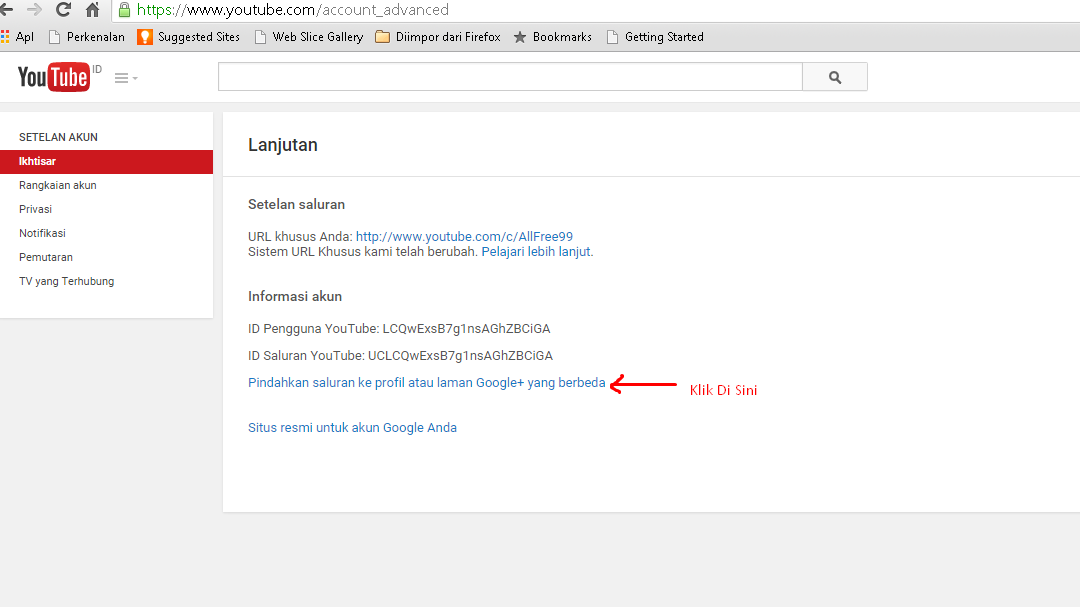Click the ID Saluran YouTube value text

[460, 356]
